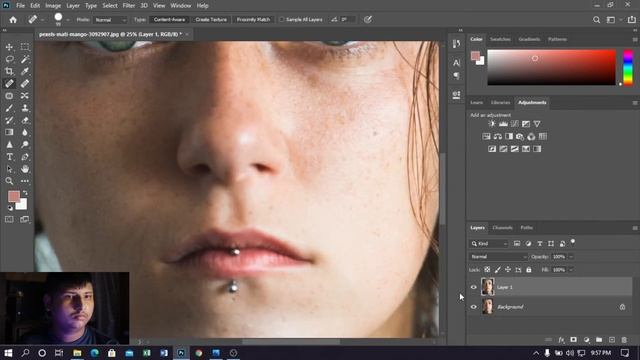Open the search icon at top right

(596, 20)
